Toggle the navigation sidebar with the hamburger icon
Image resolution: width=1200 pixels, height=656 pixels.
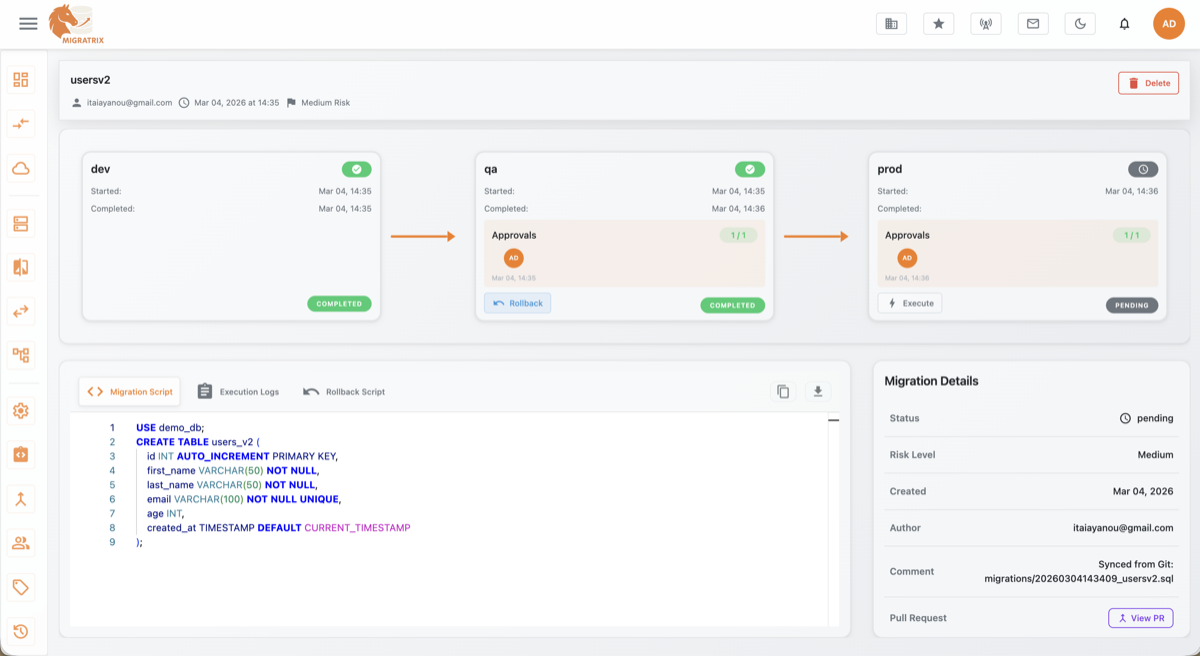pos(27,23)
